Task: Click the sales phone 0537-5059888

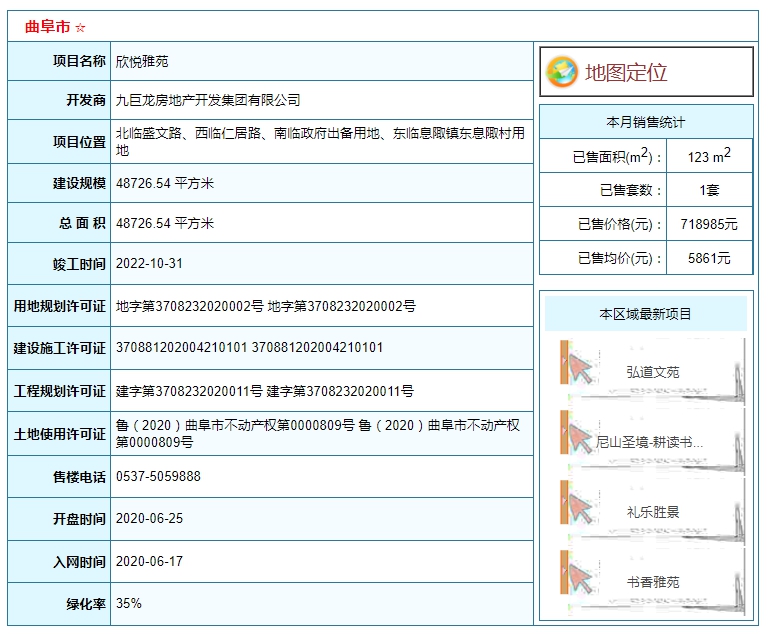Action: (158, 476)
